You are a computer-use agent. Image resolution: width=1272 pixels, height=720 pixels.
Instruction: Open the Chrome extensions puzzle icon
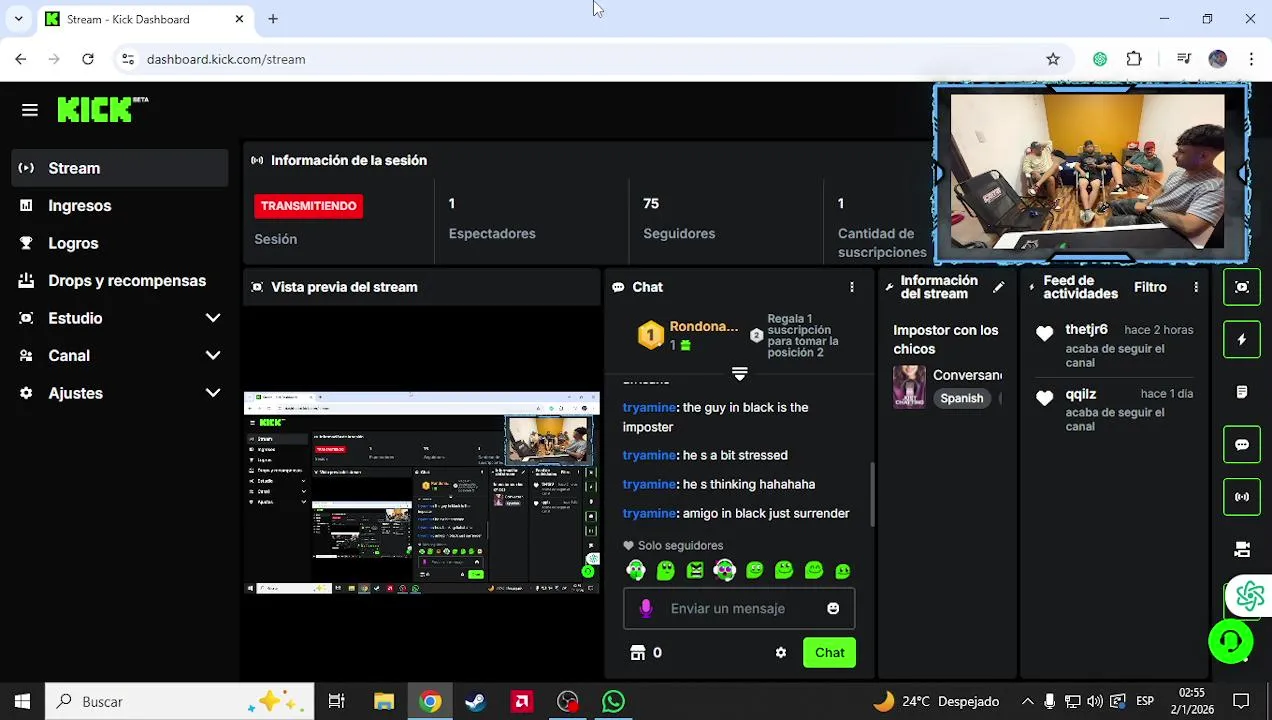1134,59
